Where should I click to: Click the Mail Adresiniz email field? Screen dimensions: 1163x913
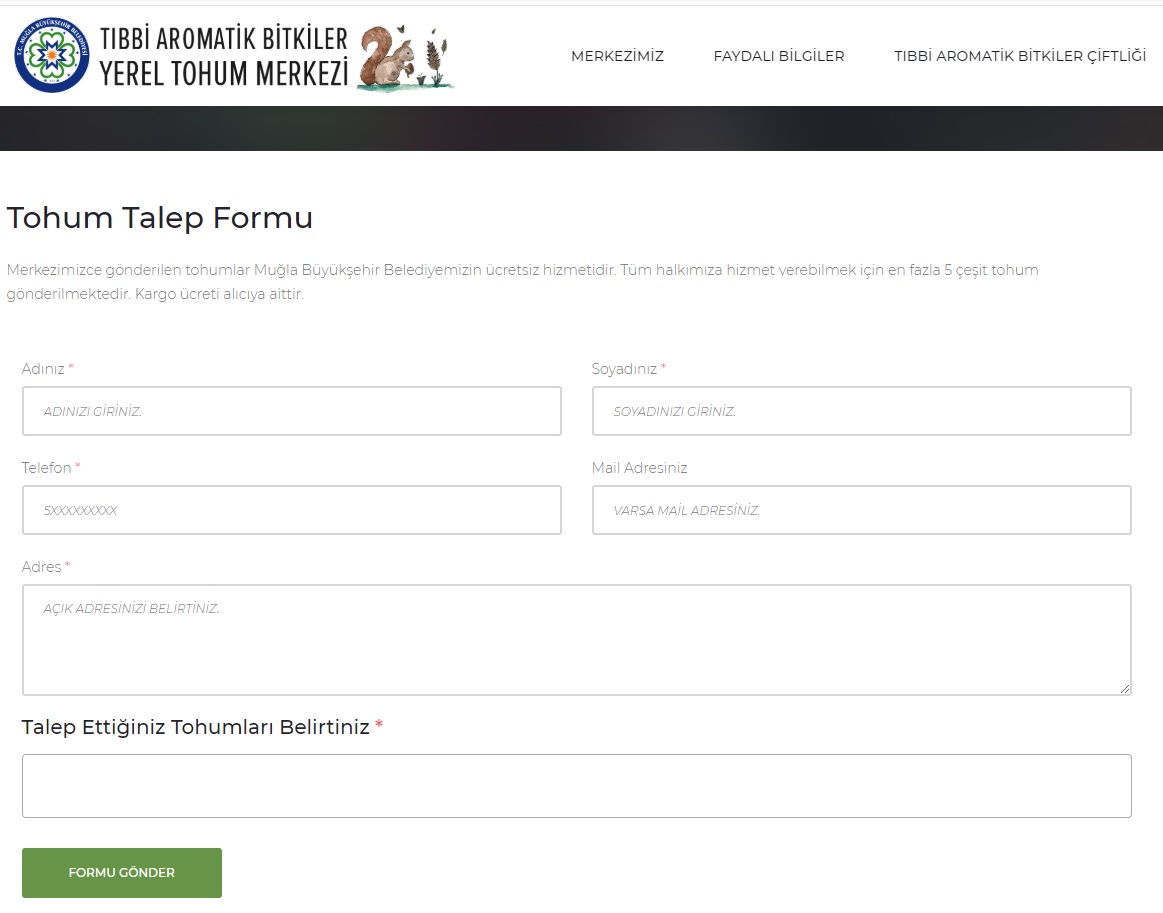pyautogui.click(x=861, y=510)
